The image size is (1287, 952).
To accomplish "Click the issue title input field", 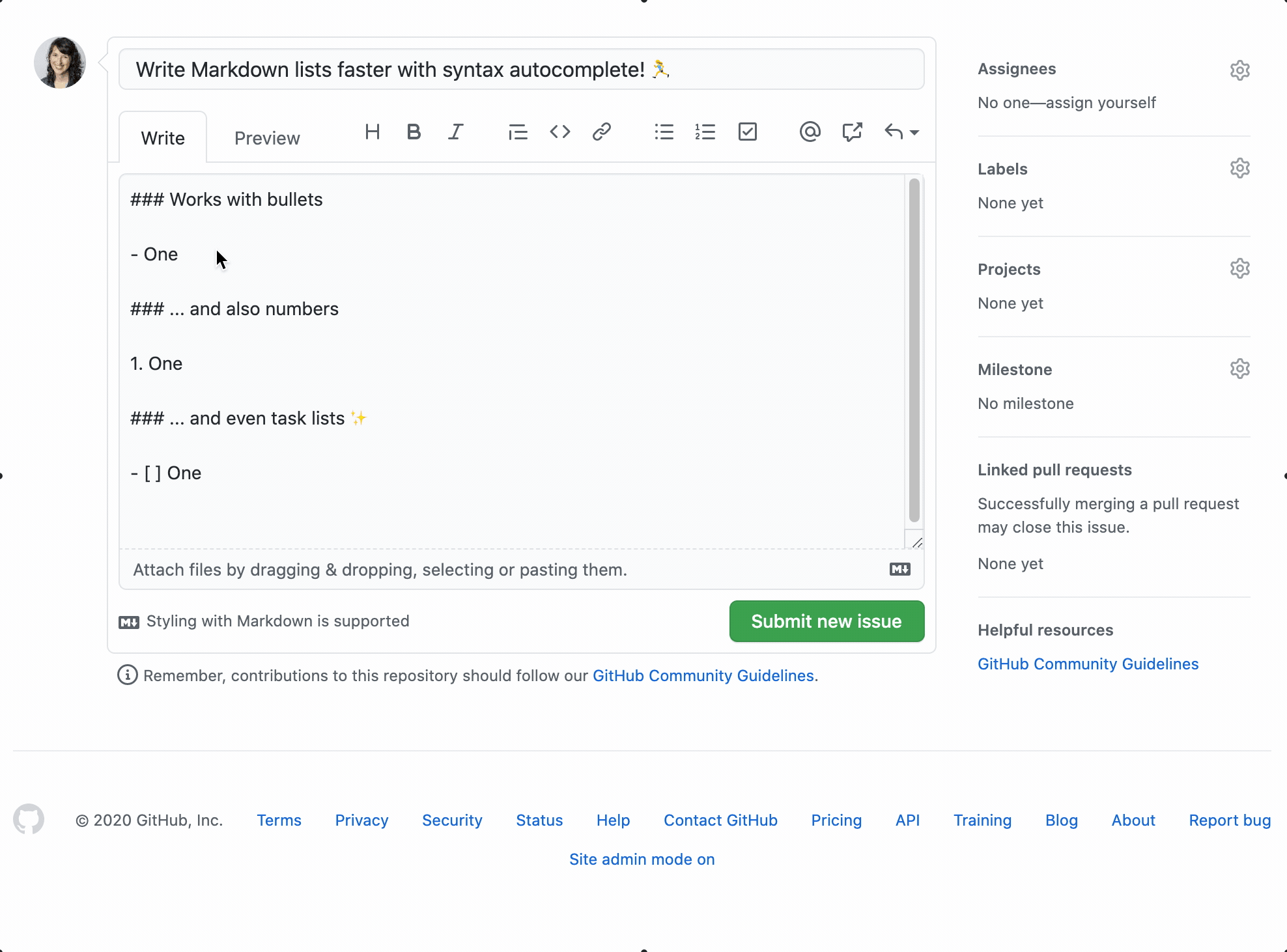I will coord(521,69).
